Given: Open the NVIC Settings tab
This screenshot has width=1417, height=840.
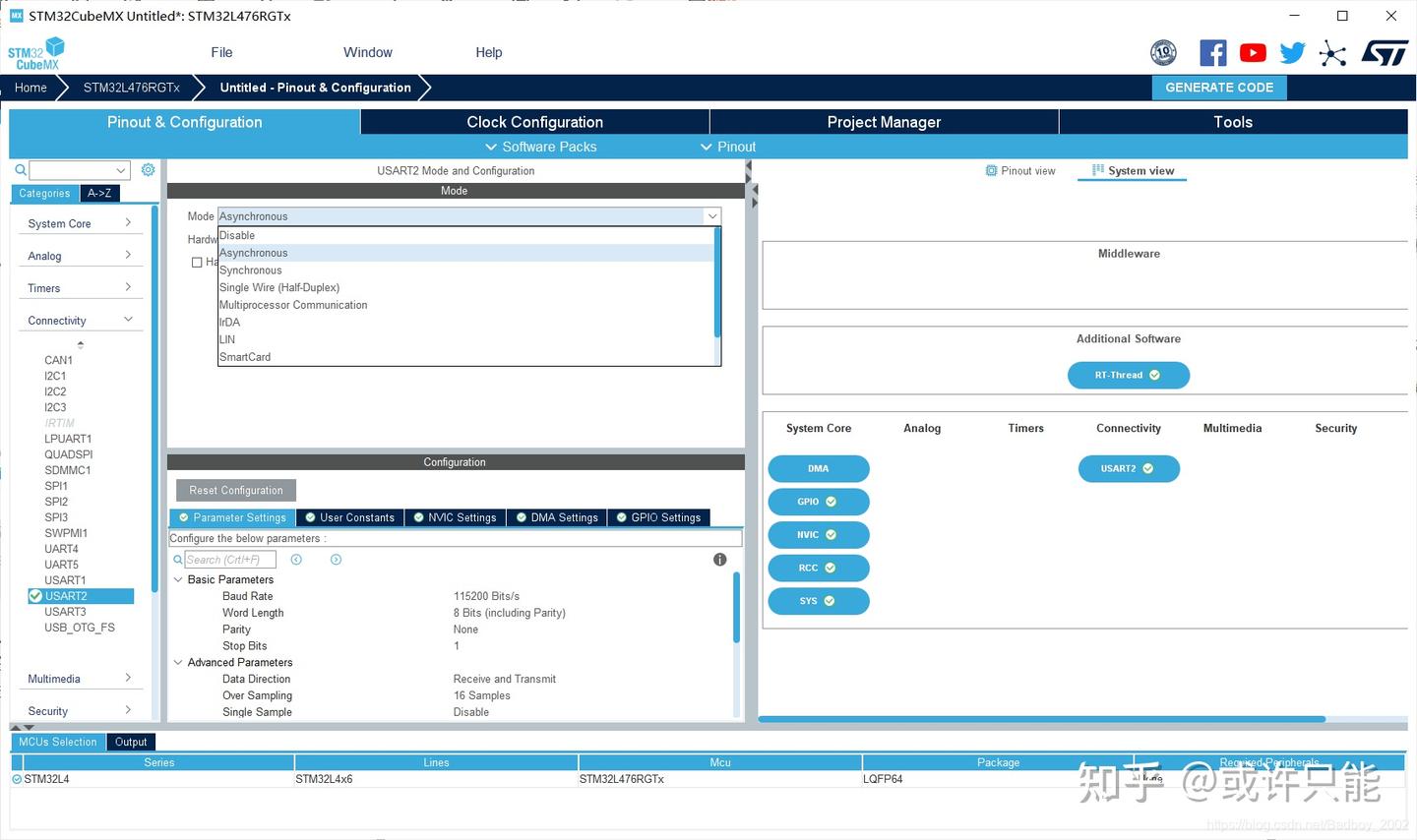Looking at the screenshot, I should point(455,517).
